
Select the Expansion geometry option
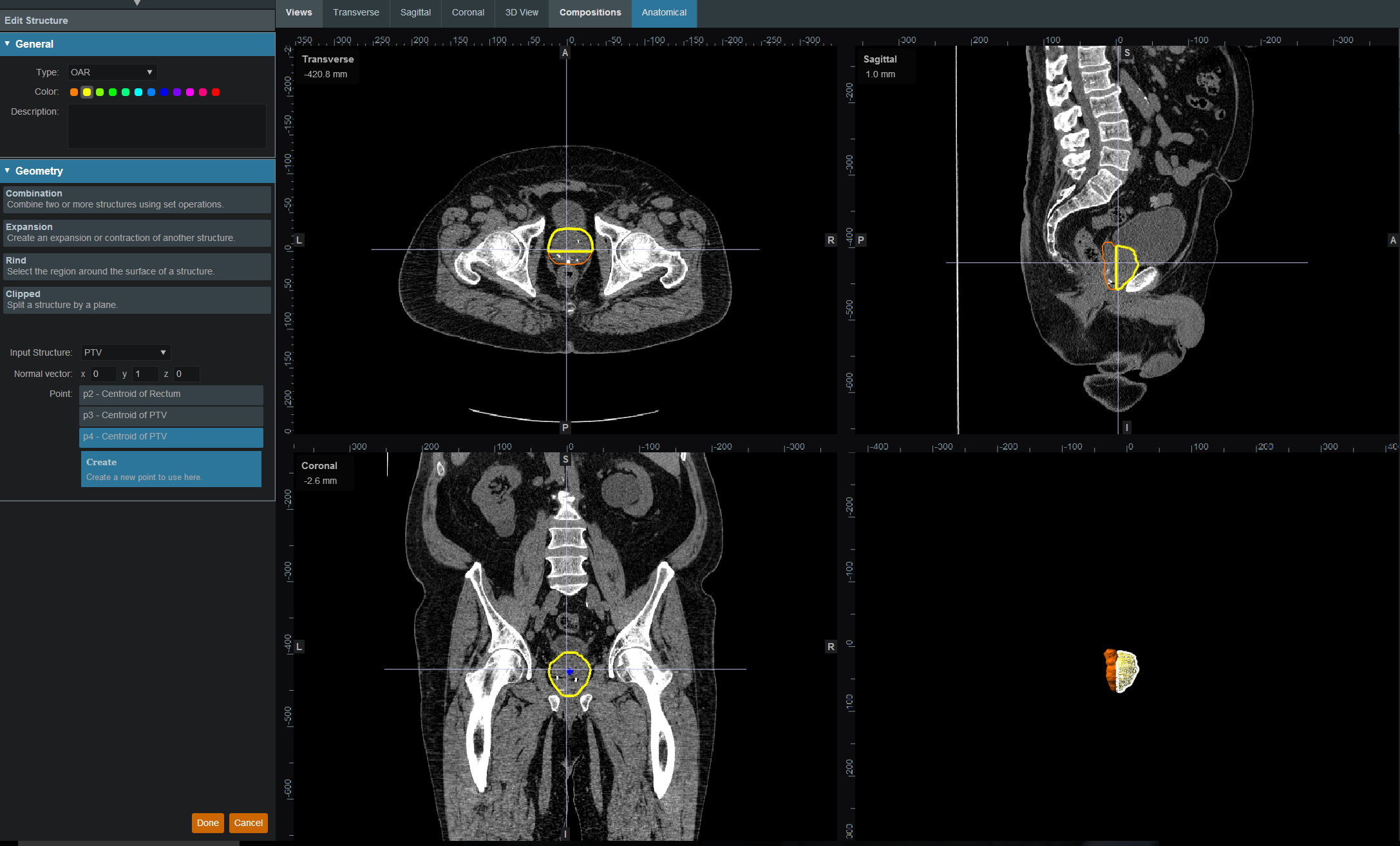point(137,233)
